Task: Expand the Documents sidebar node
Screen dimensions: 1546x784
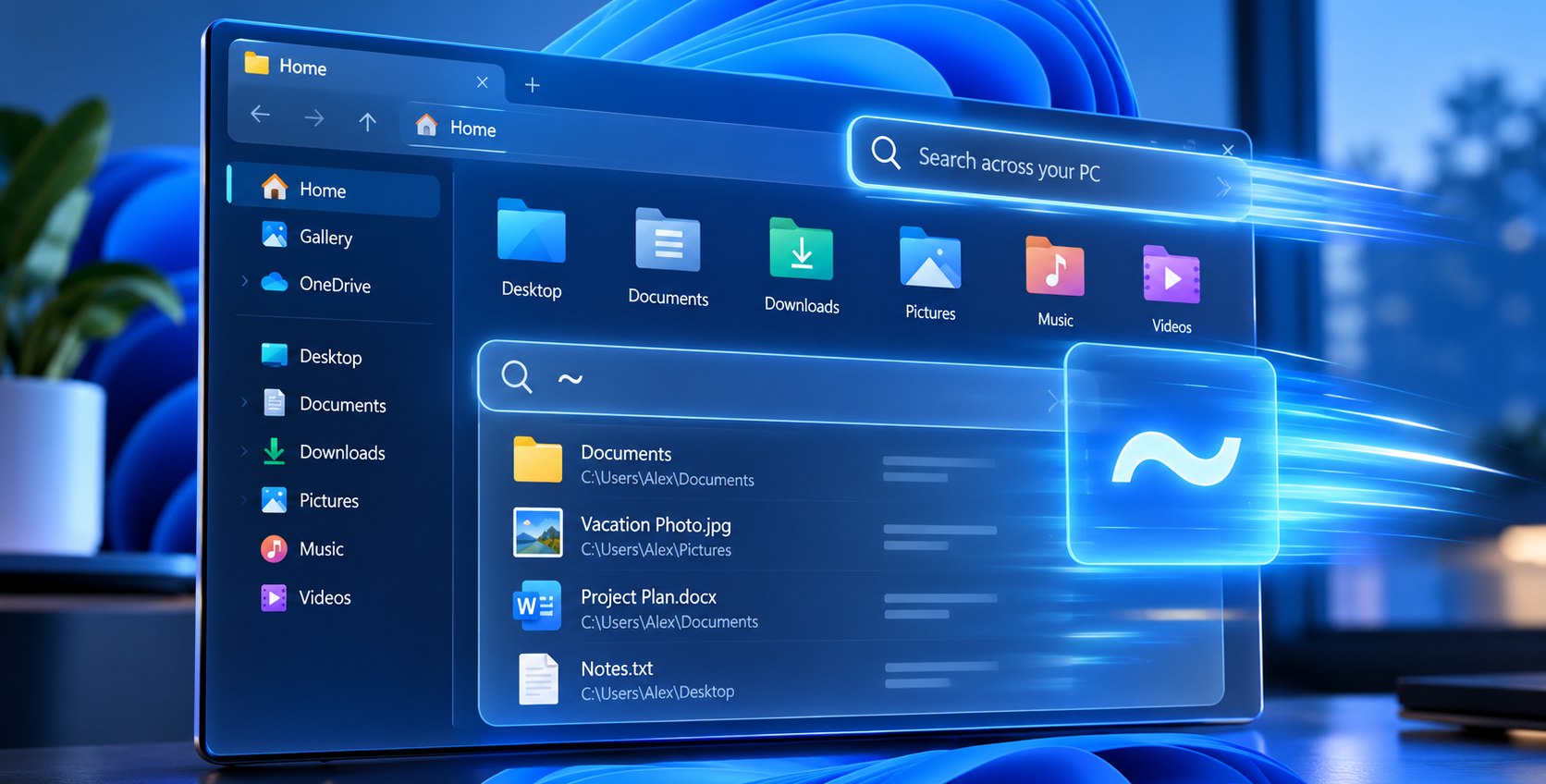Action: 244,401
